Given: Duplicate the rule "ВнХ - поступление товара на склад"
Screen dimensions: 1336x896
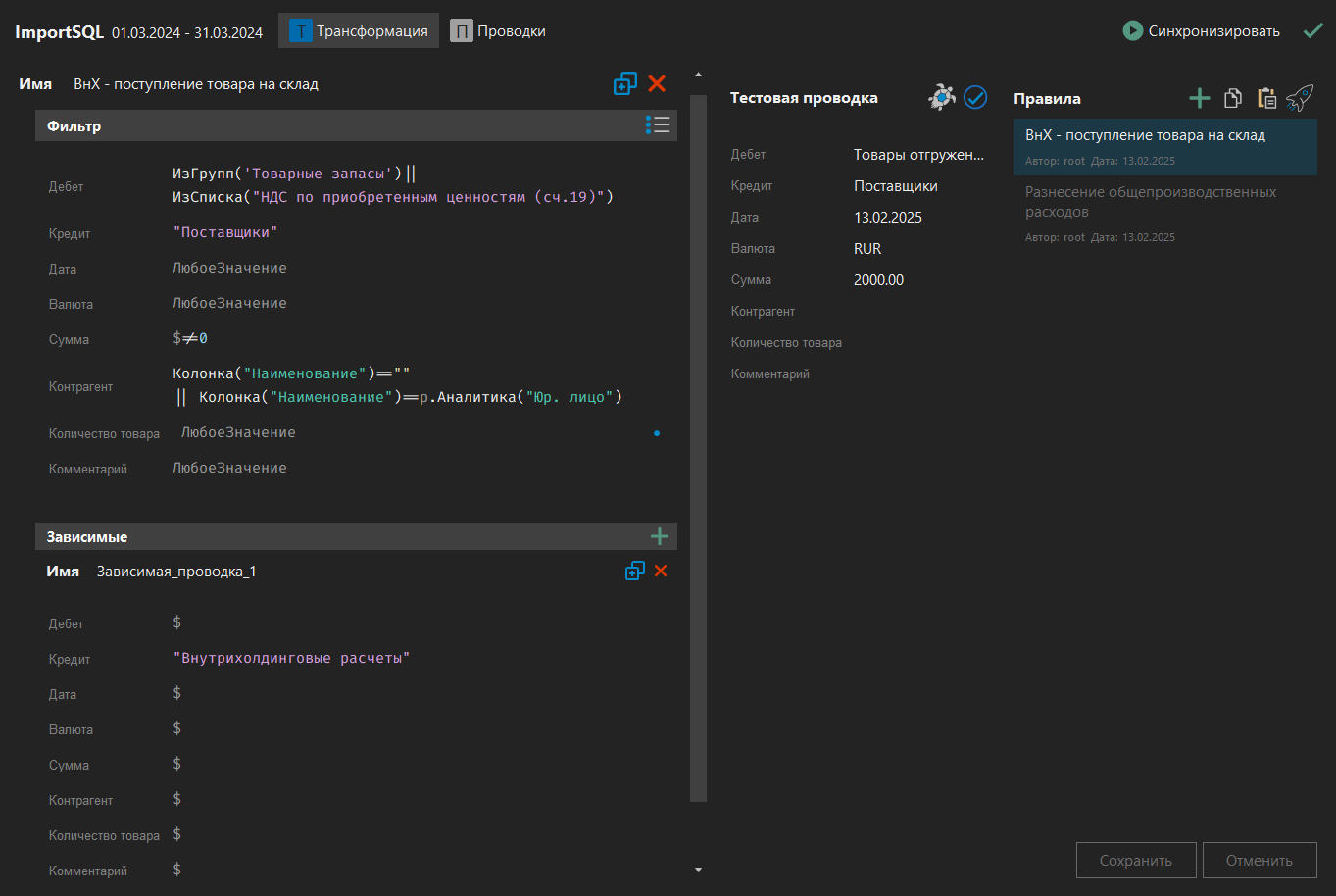Looking at the screenshot, I should (624, 83).
